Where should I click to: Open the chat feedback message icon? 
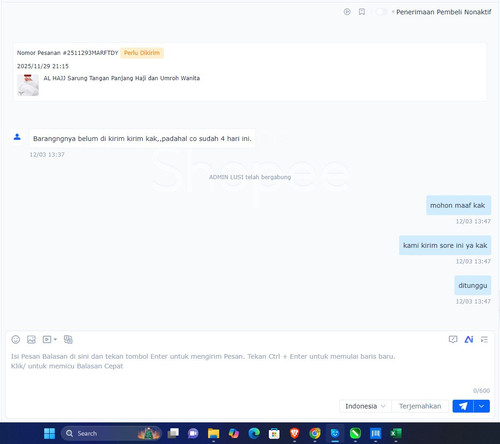tap(453, 339)
